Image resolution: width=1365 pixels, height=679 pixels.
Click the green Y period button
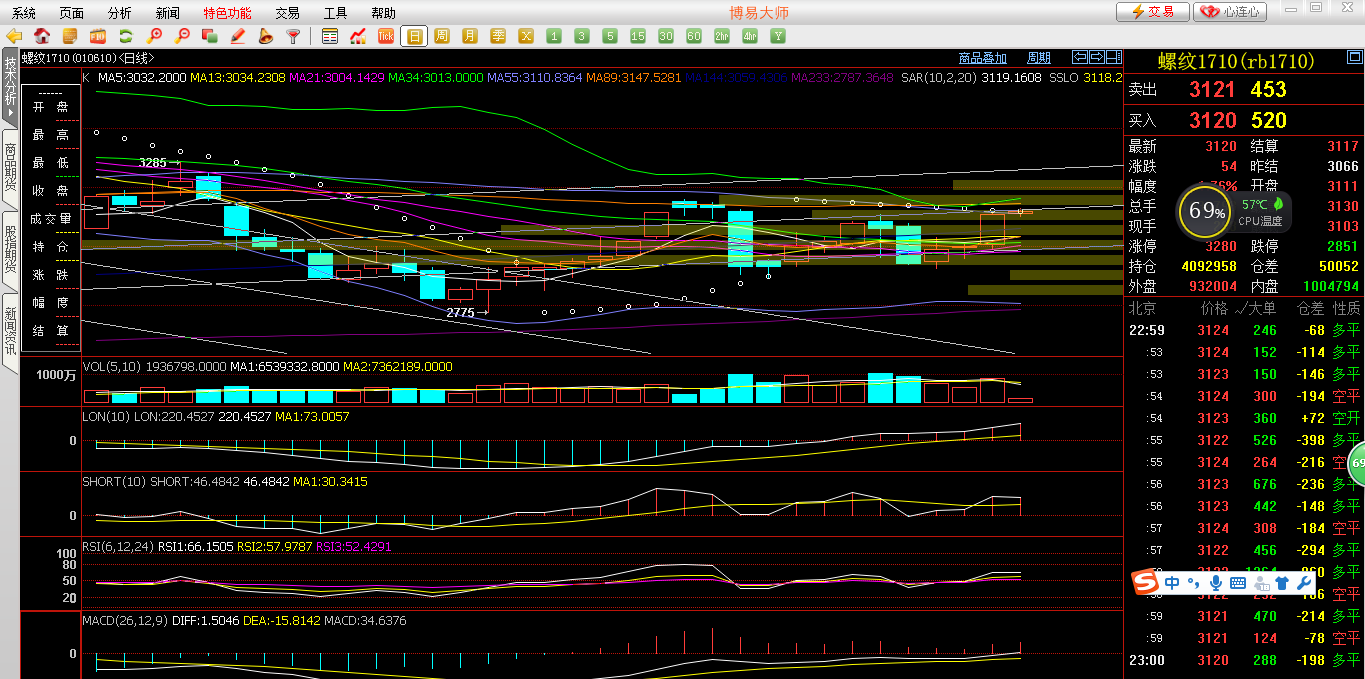pos(778,36)
